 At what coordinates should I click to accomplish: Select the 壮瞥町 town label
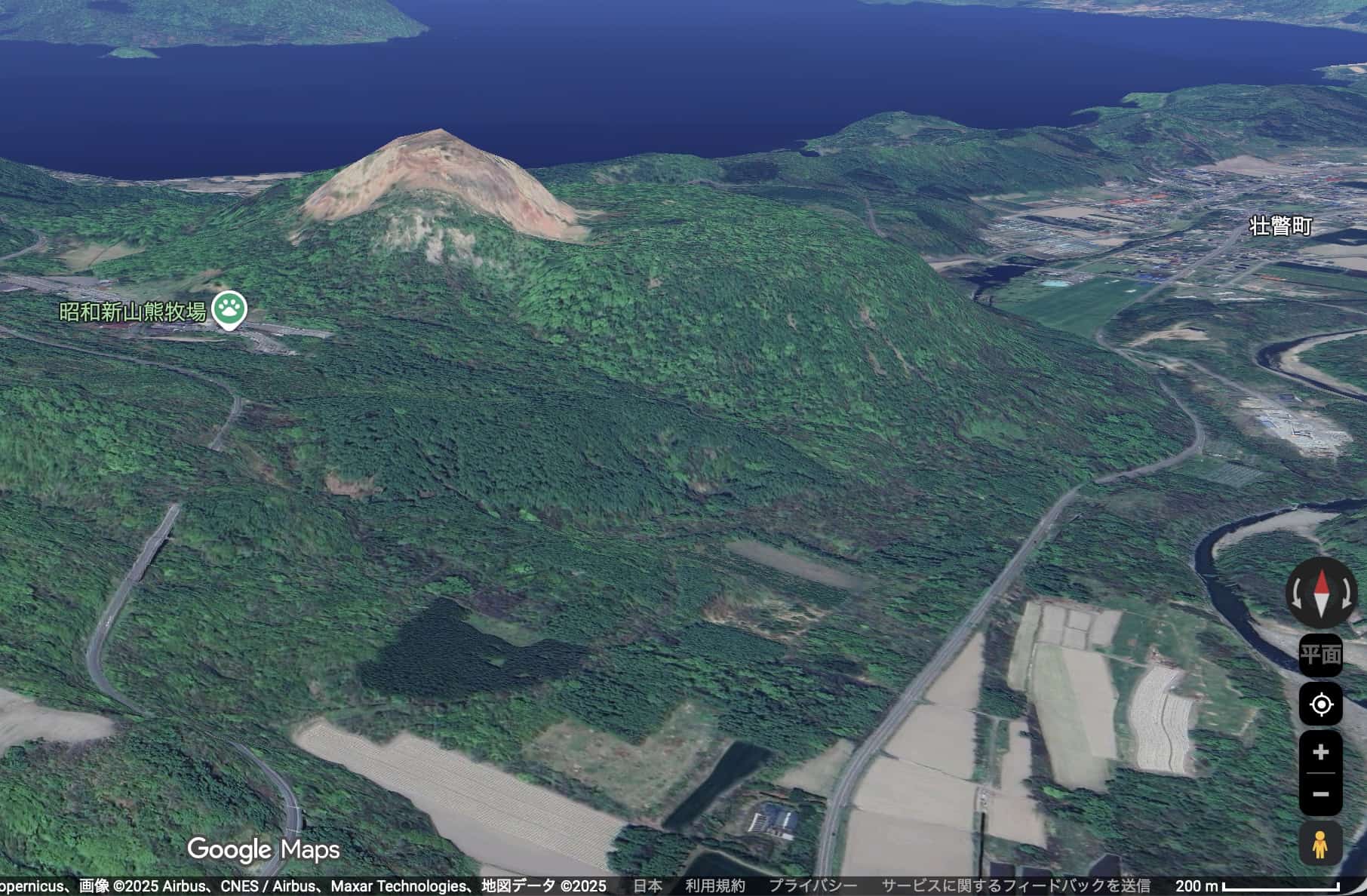tap(1280, 226)
